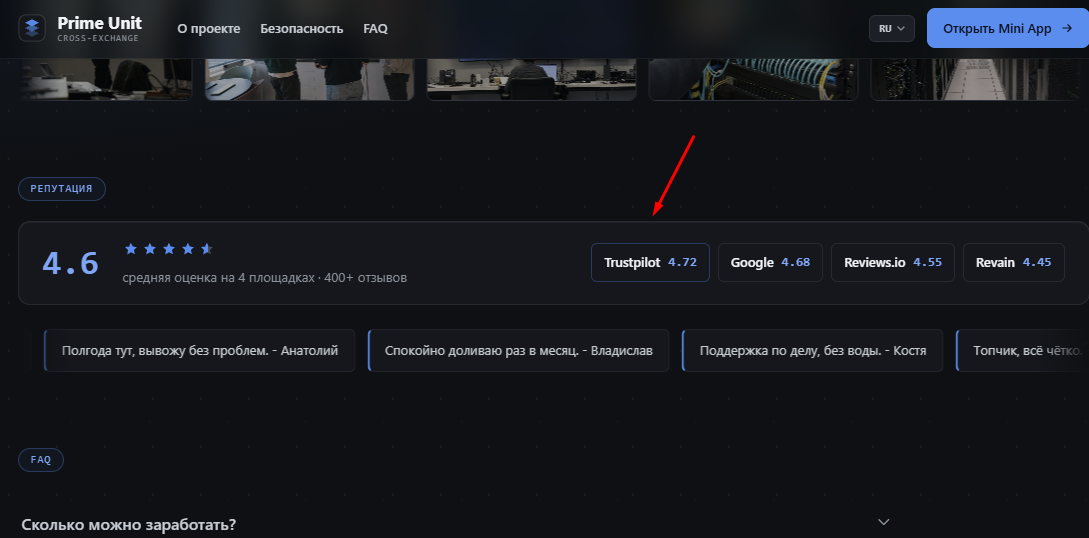Open photo of person at desk
This screenshot has height=538, width=1089.
(531, 79)
